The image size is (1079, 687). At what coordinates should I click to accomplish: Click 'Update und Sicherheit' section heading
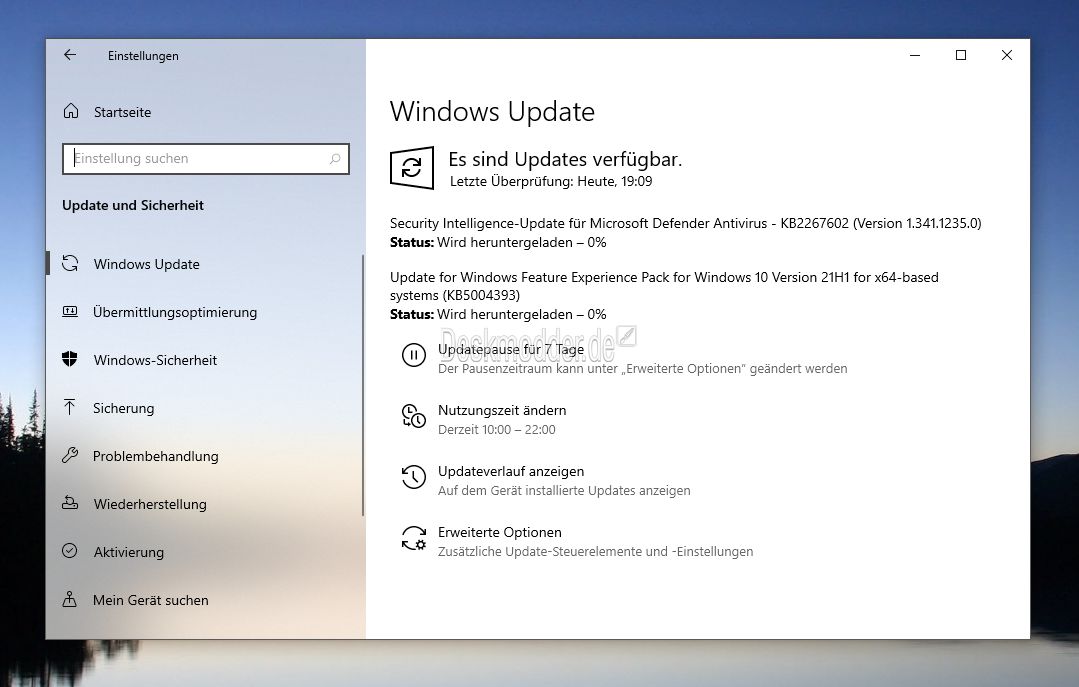(x=133, y=205)
